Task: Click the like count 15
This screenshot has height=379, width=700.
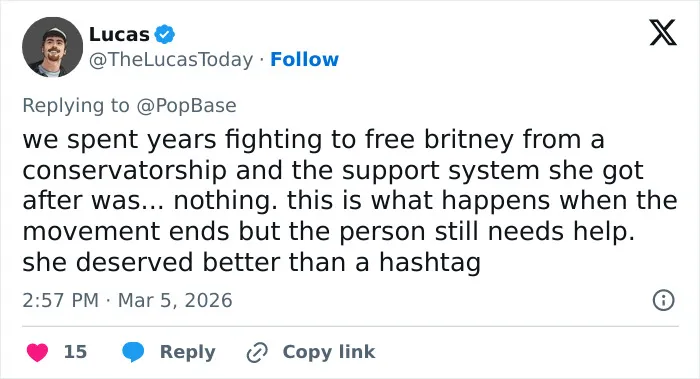Action: pyautogui.click(x=75, y=352)
